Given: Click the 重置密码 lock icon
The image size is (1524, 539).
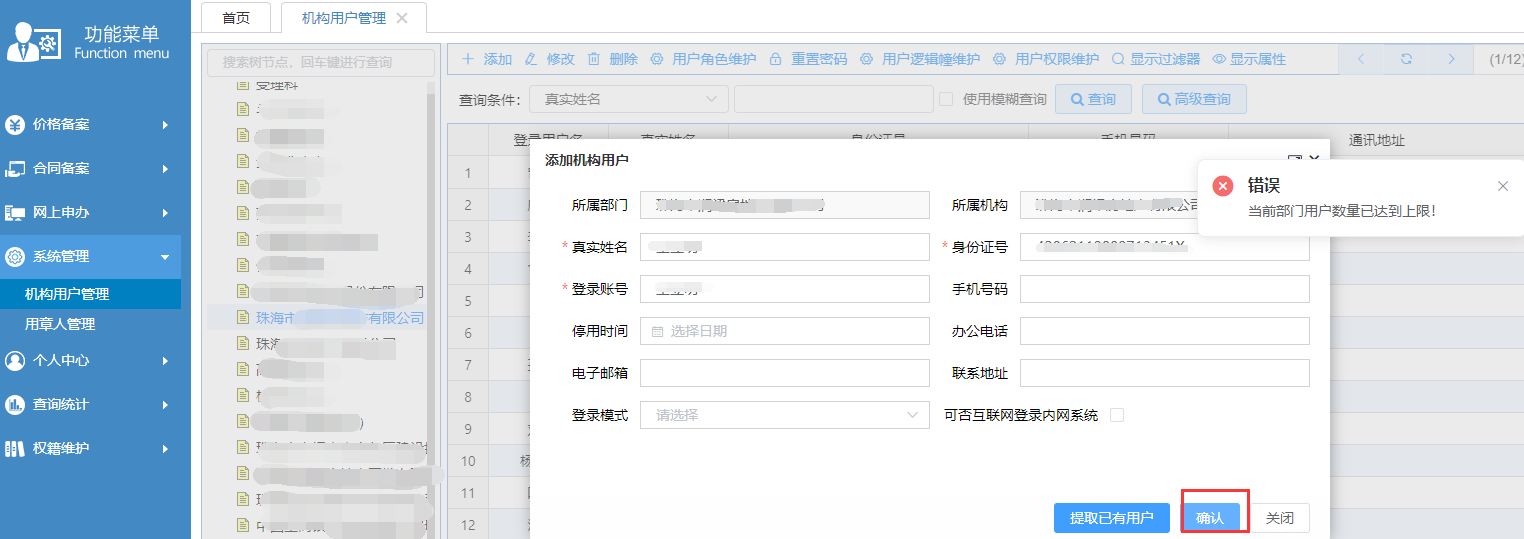Looking at the screenshot, I should point(775,59).
